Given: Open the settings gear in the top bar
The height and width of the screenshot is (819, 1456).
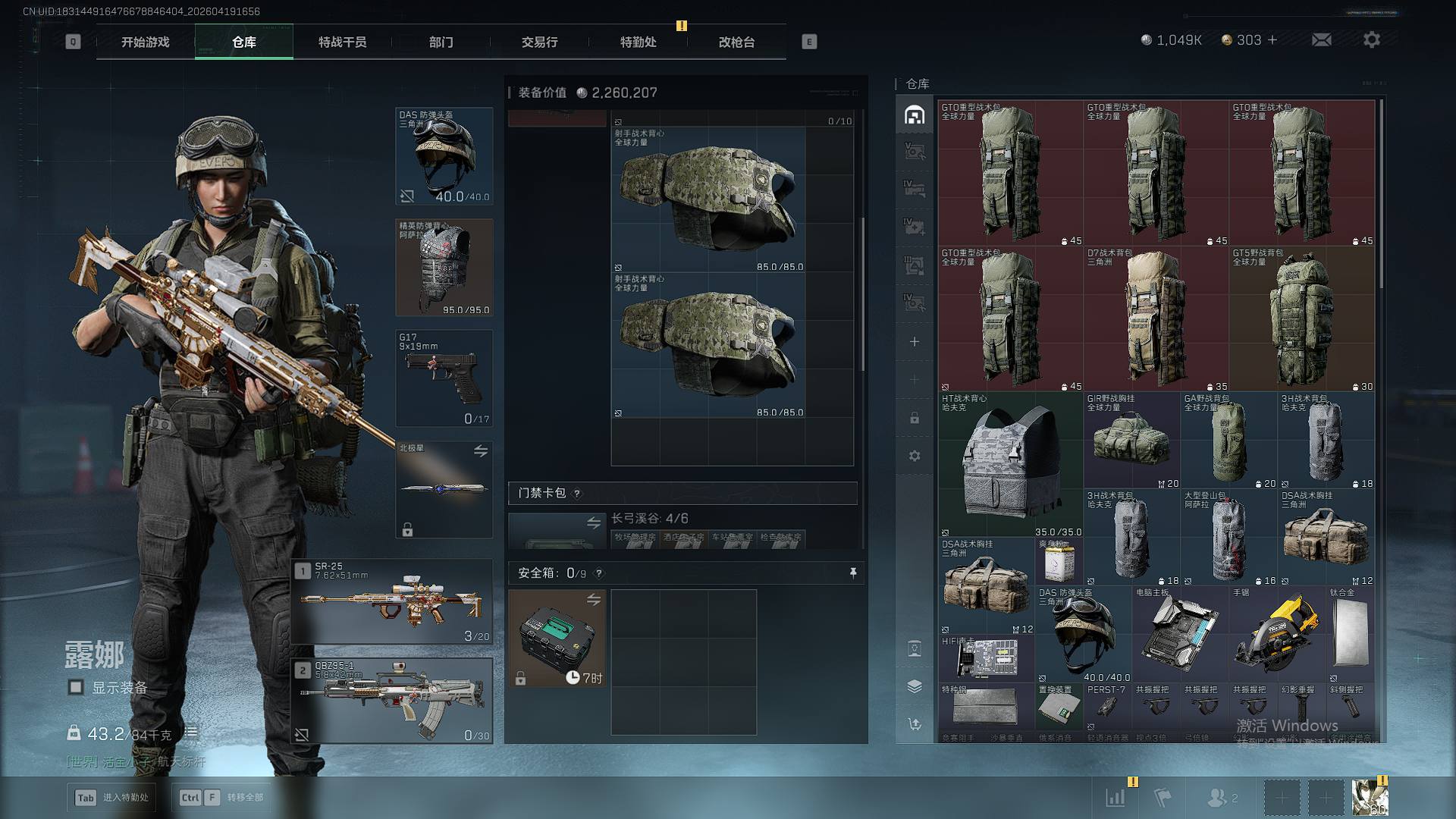Looking at the screenshot, I should tap(1371, 39).
